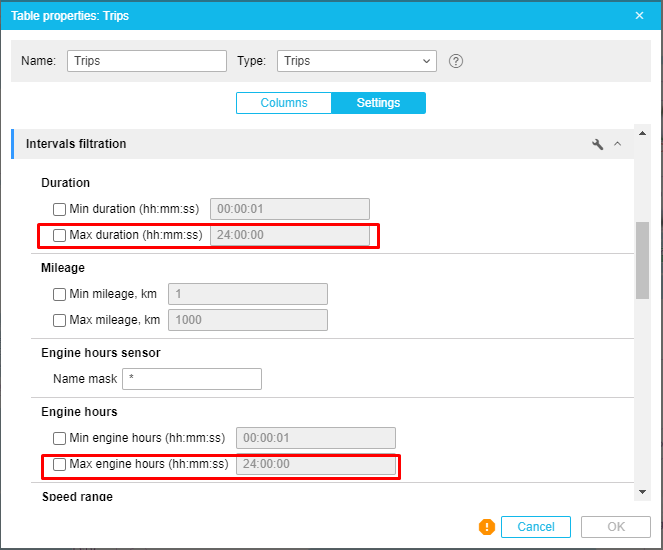
Task: Check the Max engine hours option
Action: pyautogui.click(x=59, y=465)
